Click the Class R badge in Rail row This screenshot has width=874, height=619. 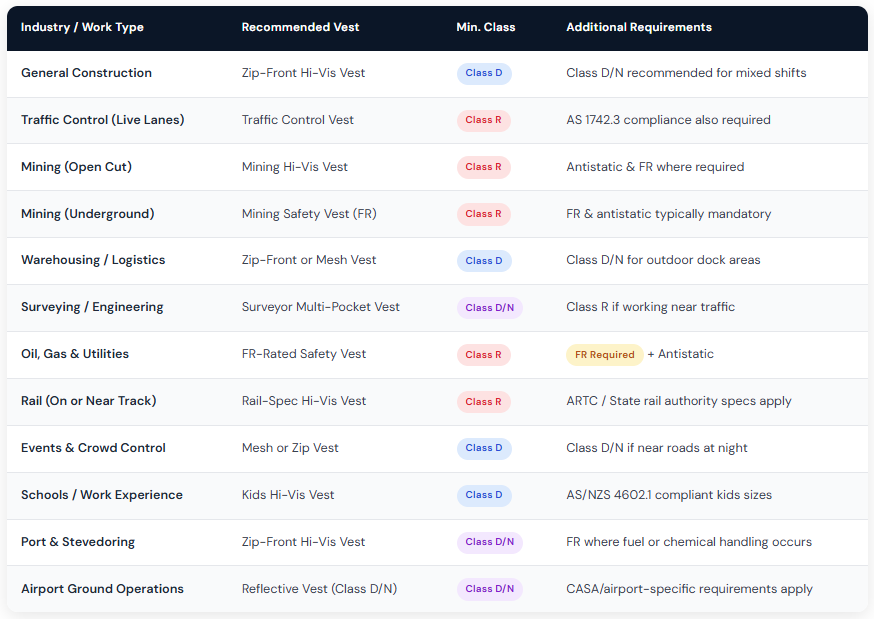[484, 402]
